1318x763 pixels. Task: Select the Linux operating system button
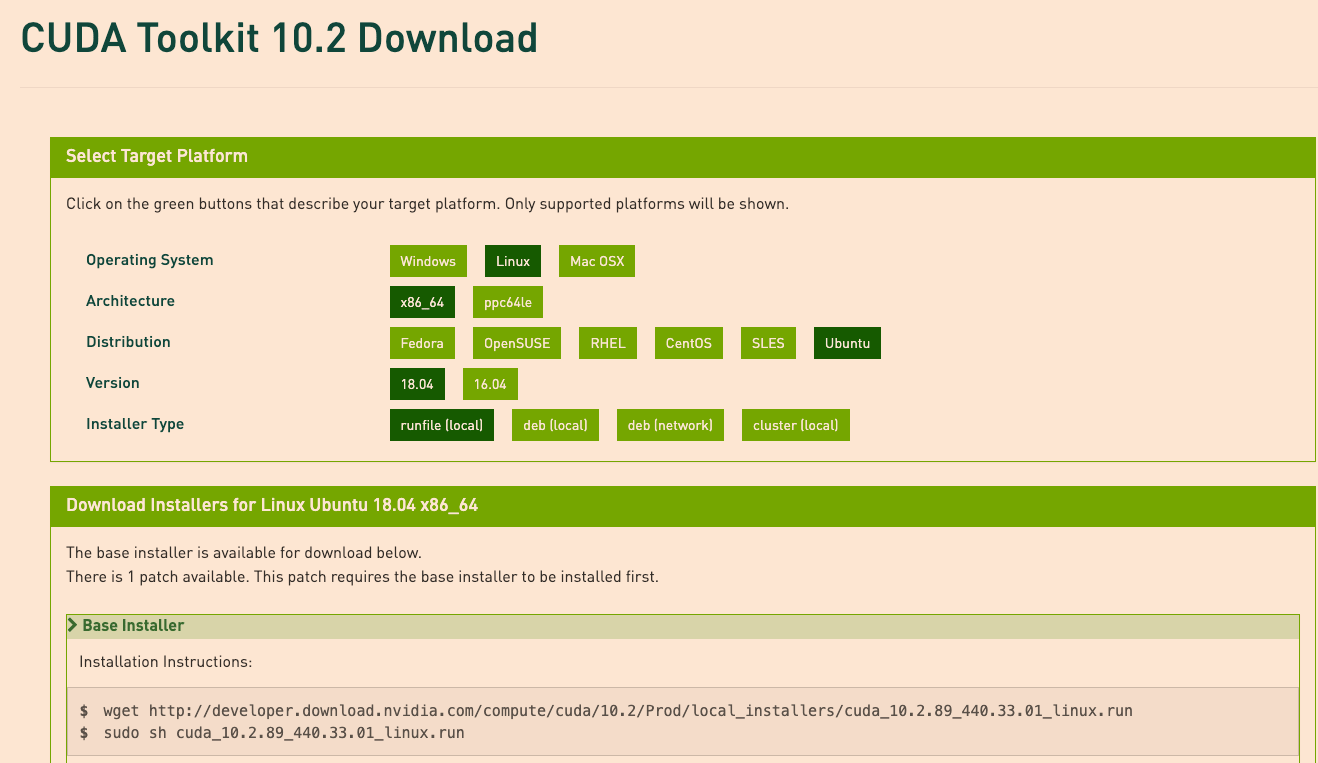pos(513,261)
